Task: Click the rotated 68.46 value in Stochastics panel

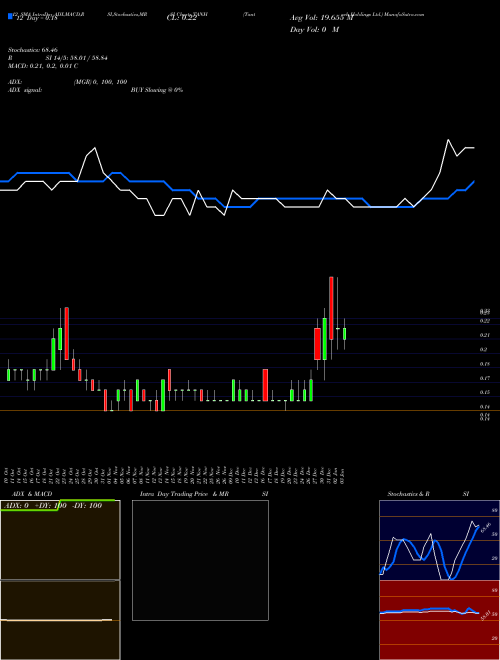Action: point(487,527)
